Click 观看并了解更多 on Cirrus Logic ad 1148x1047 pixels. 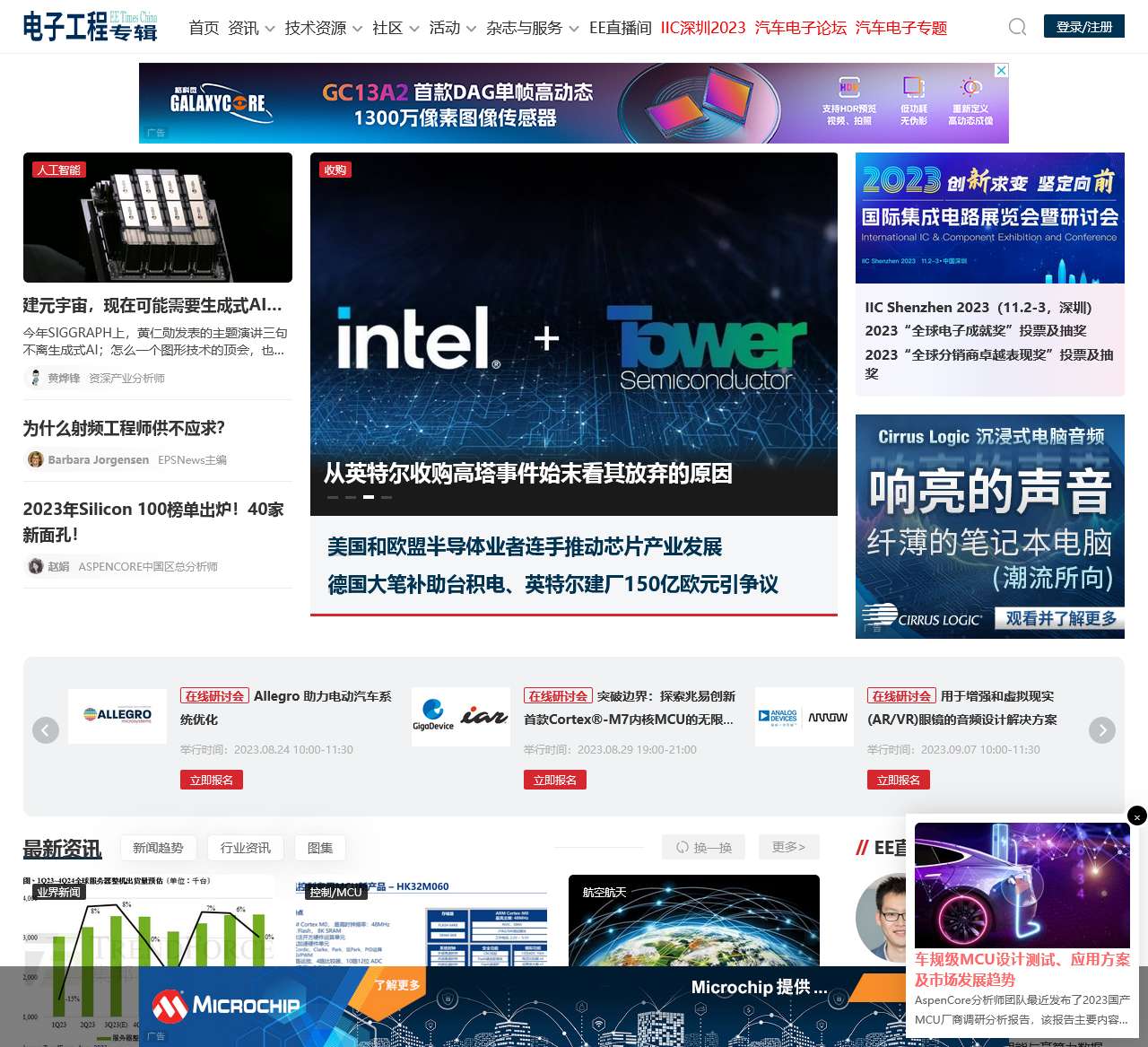[1060, 618]
